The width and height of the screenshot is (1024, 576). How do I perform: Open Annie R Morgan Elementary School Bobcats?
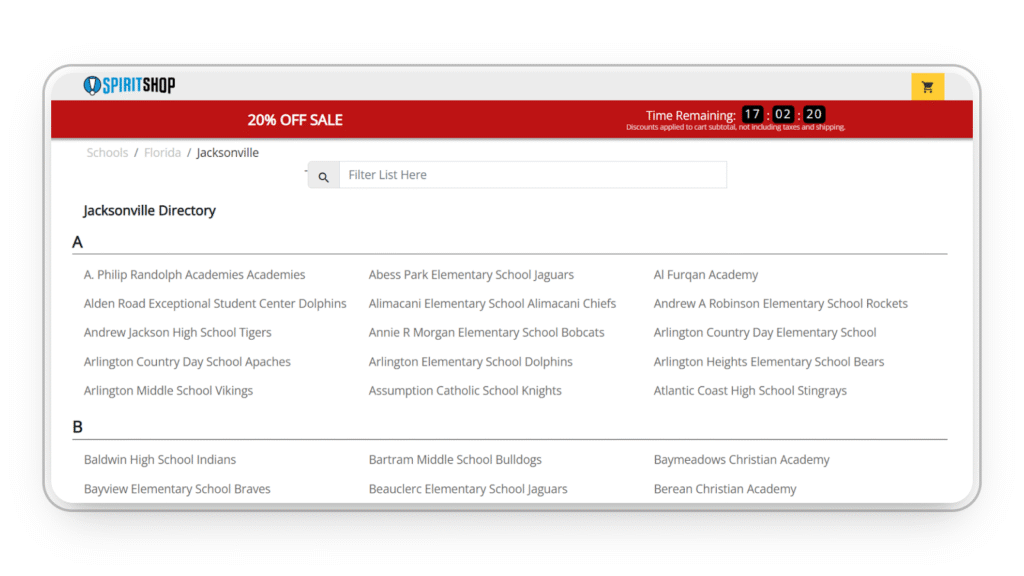pos(486,333)
